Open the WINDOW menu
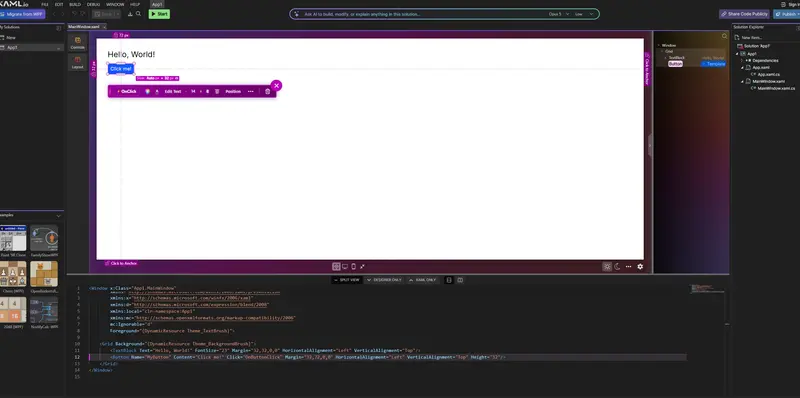The width and height of the screenshot is (800, 398). [115, 4]
